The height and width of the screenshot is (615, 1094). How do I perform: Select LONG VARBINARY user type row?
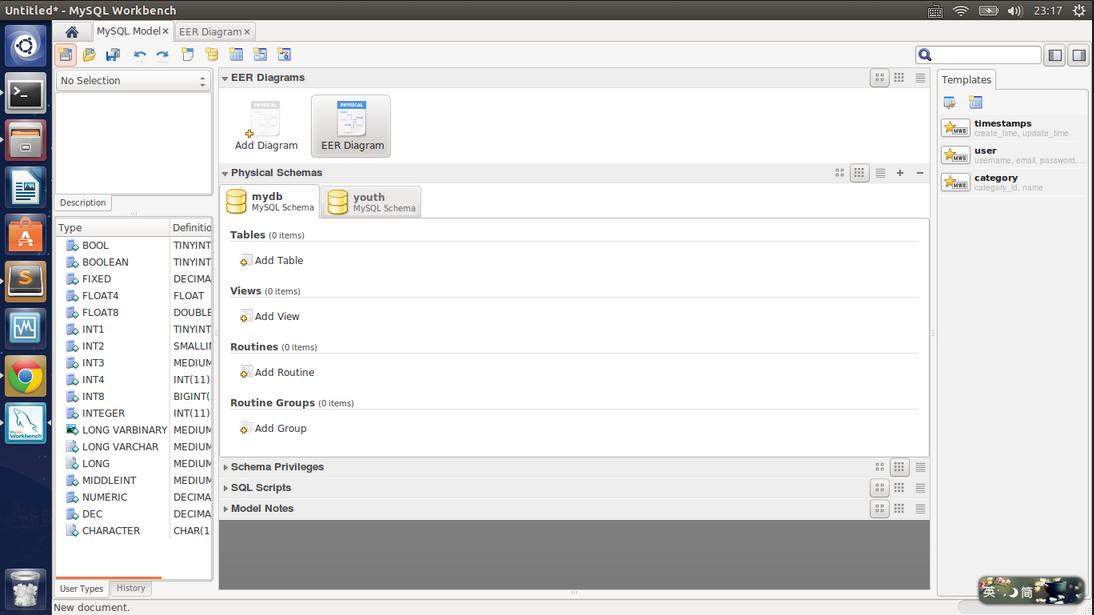click(133, 430)
